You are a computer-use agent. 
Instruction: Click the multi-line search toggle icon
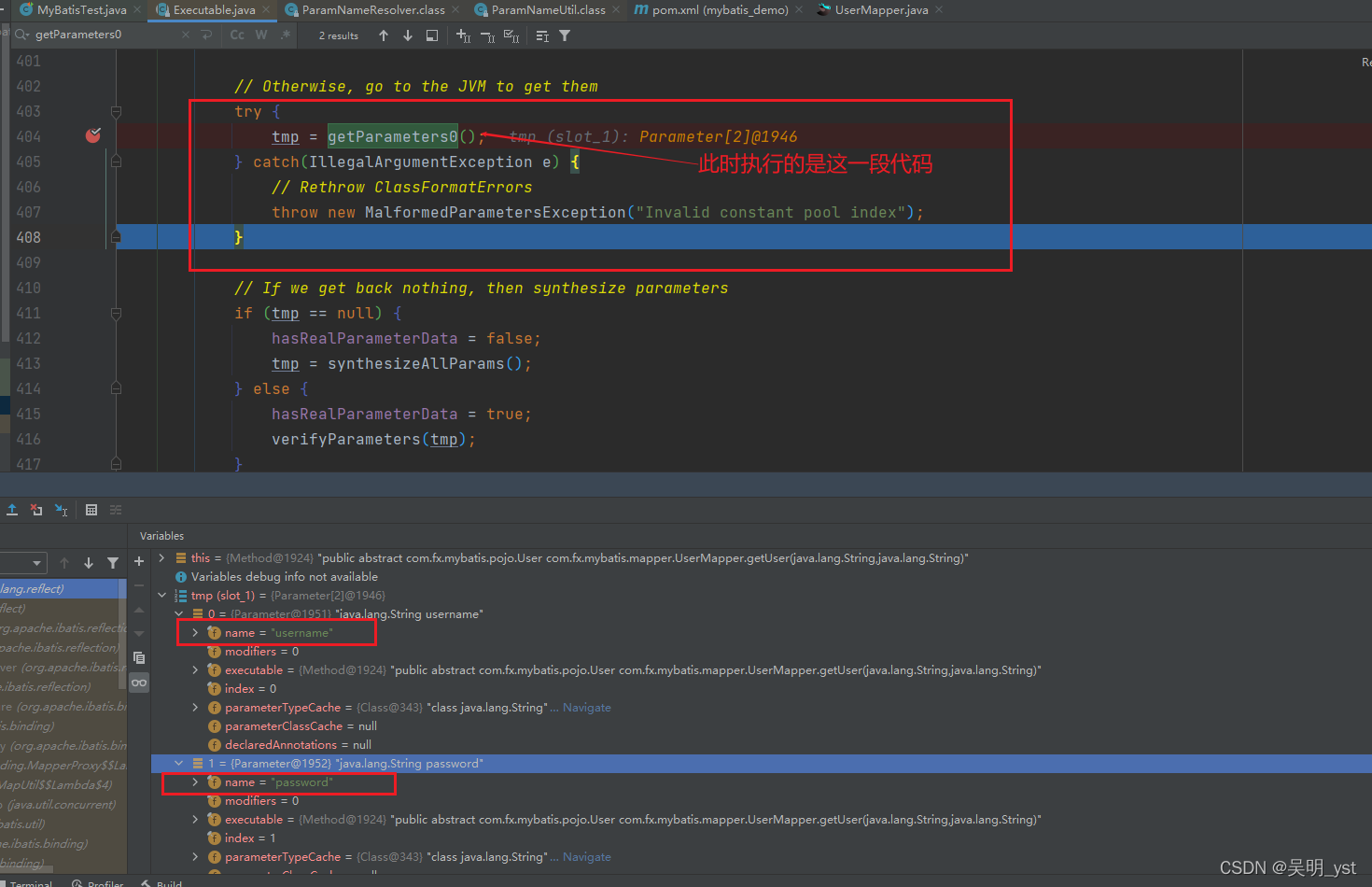point(542,35)
